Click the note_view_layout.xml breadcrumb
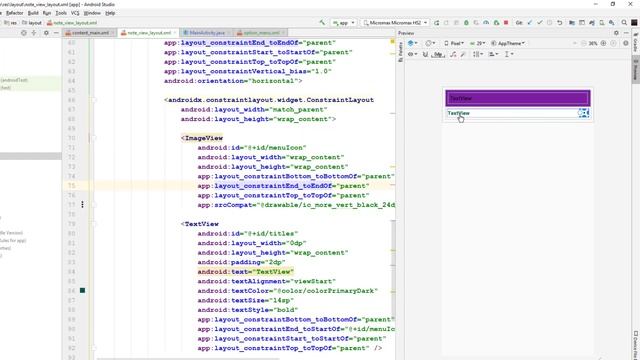This screenshot has width=640, height=360. 72,23
